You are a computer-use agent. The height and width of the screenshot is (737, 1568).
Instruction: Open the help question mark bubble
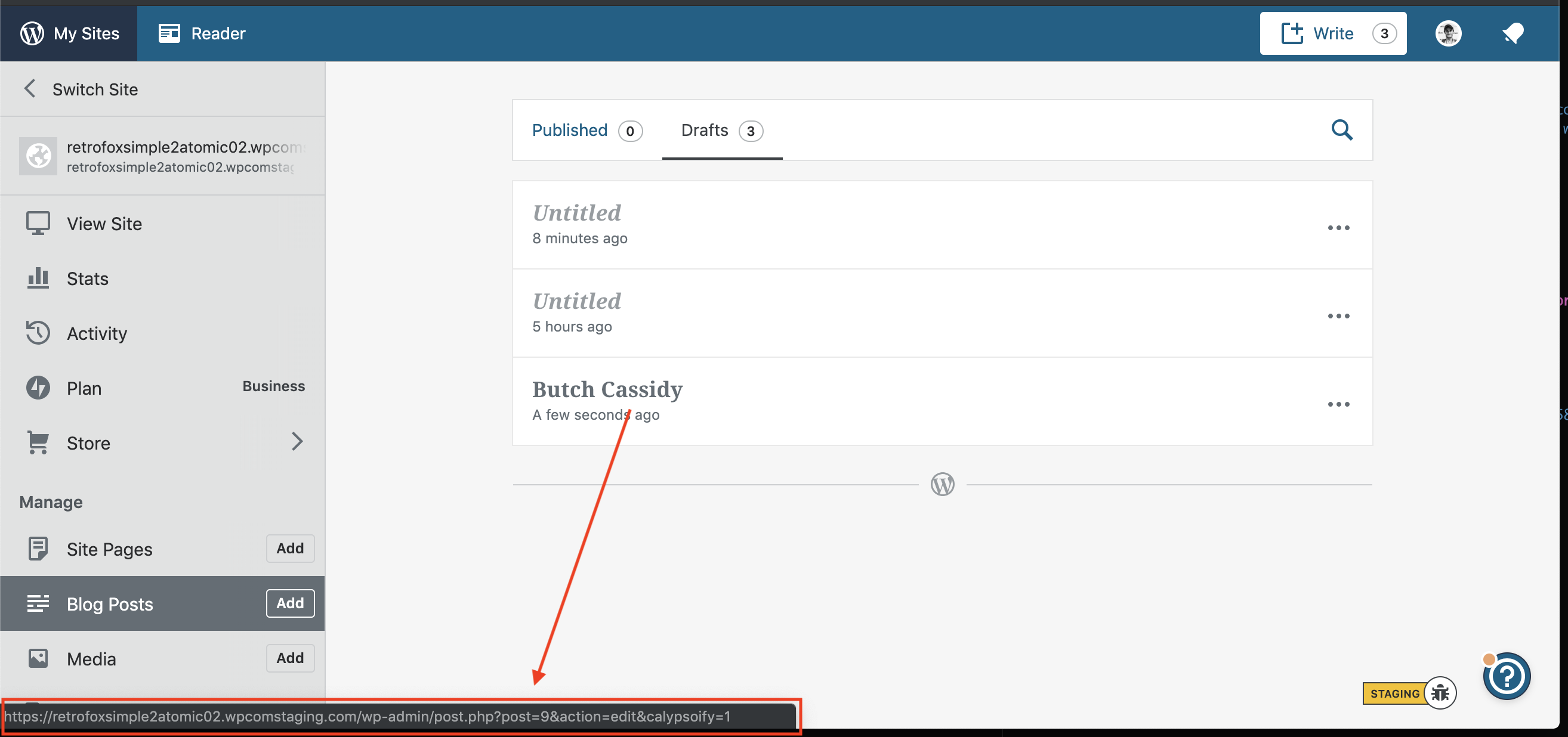point(1507,676)
